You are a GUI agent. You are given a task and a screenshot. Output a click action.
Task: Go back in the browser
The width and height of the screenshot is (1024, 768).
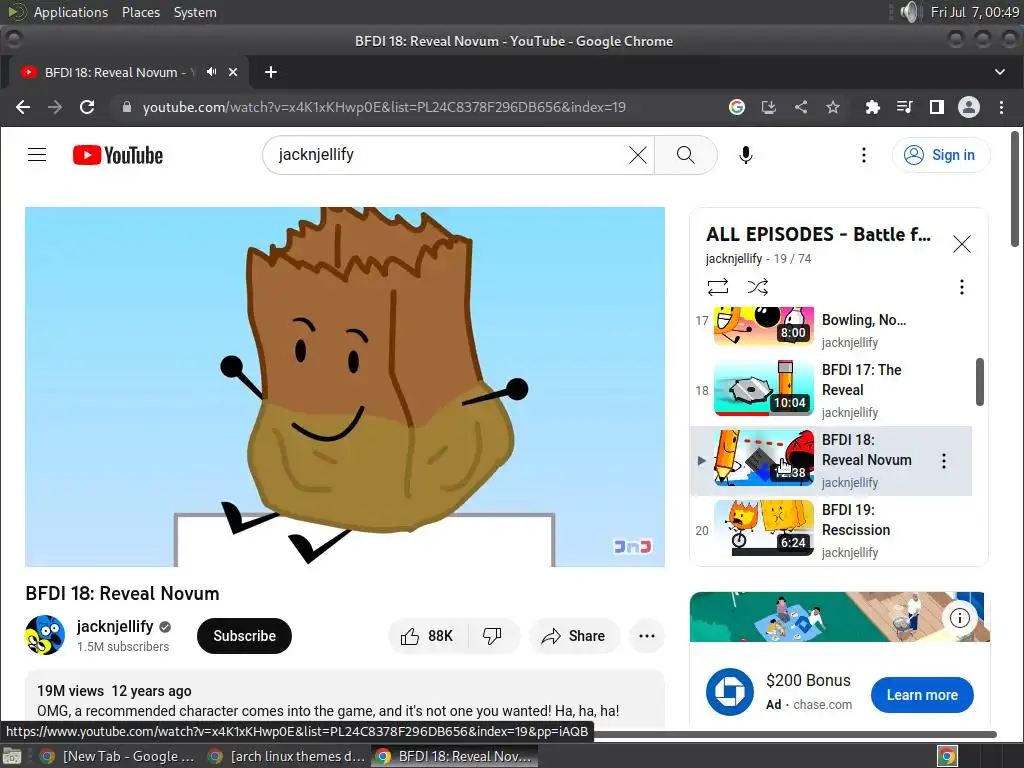(23, 107)
